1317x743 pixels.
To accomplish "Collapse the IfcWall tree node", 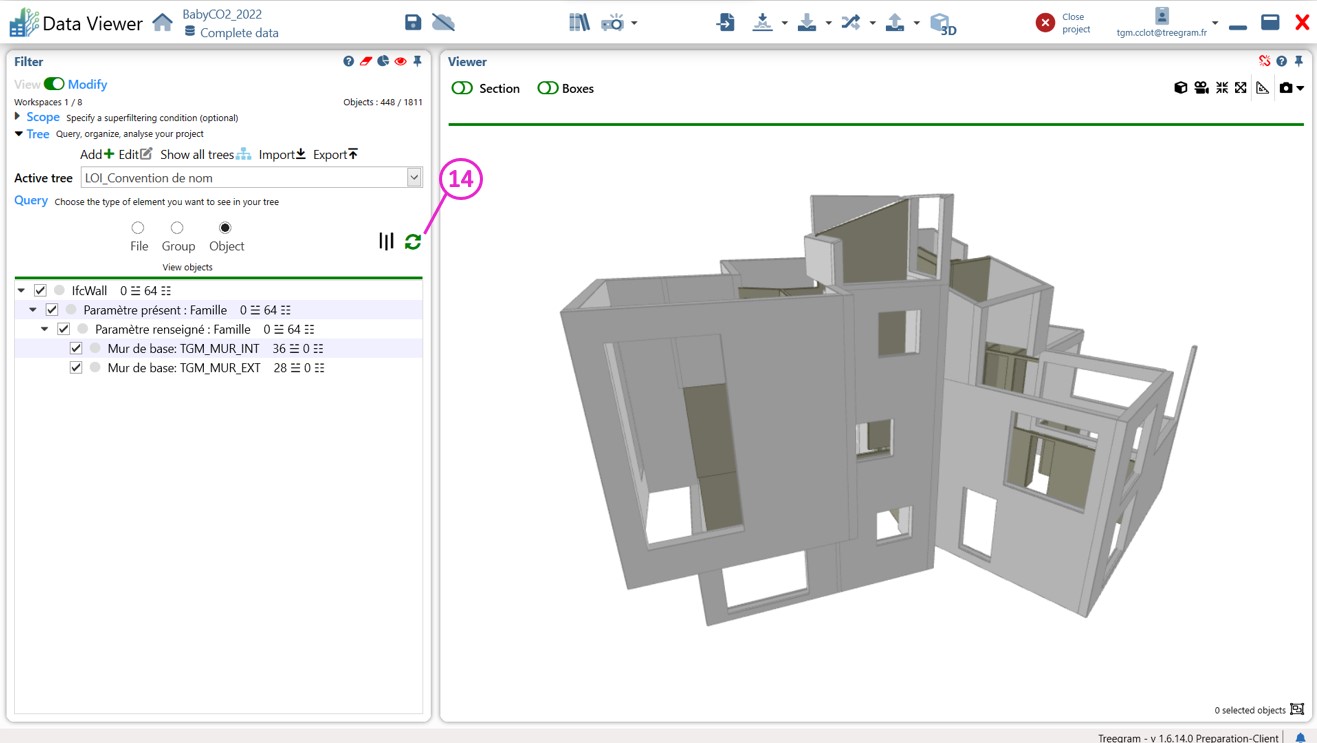I will (x=21, y=291).
